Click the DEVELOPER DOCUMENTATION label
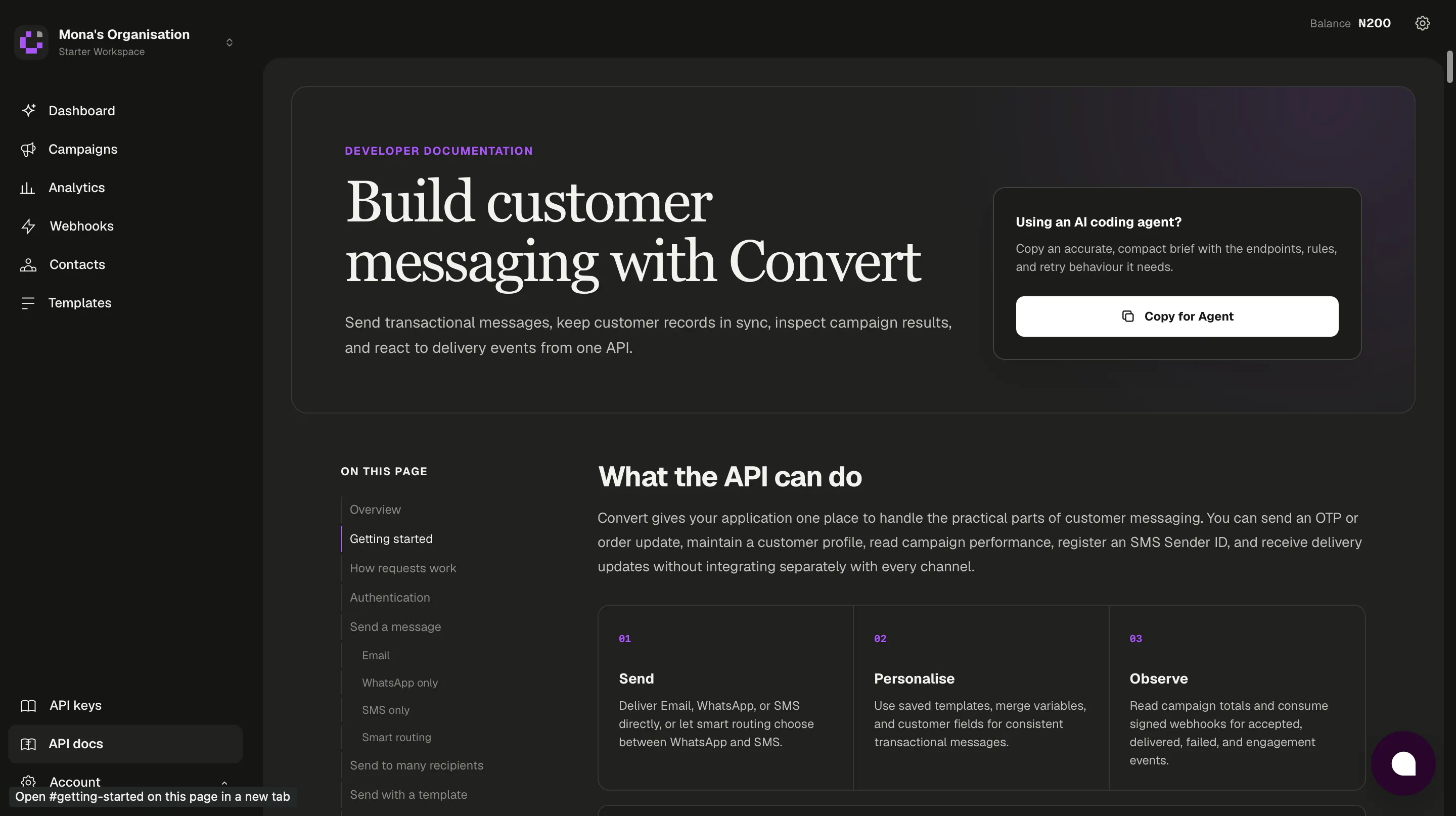Image resolution: width=1456 pixels, height=816 pixels. pyautogui.click(x=439, y=151)
